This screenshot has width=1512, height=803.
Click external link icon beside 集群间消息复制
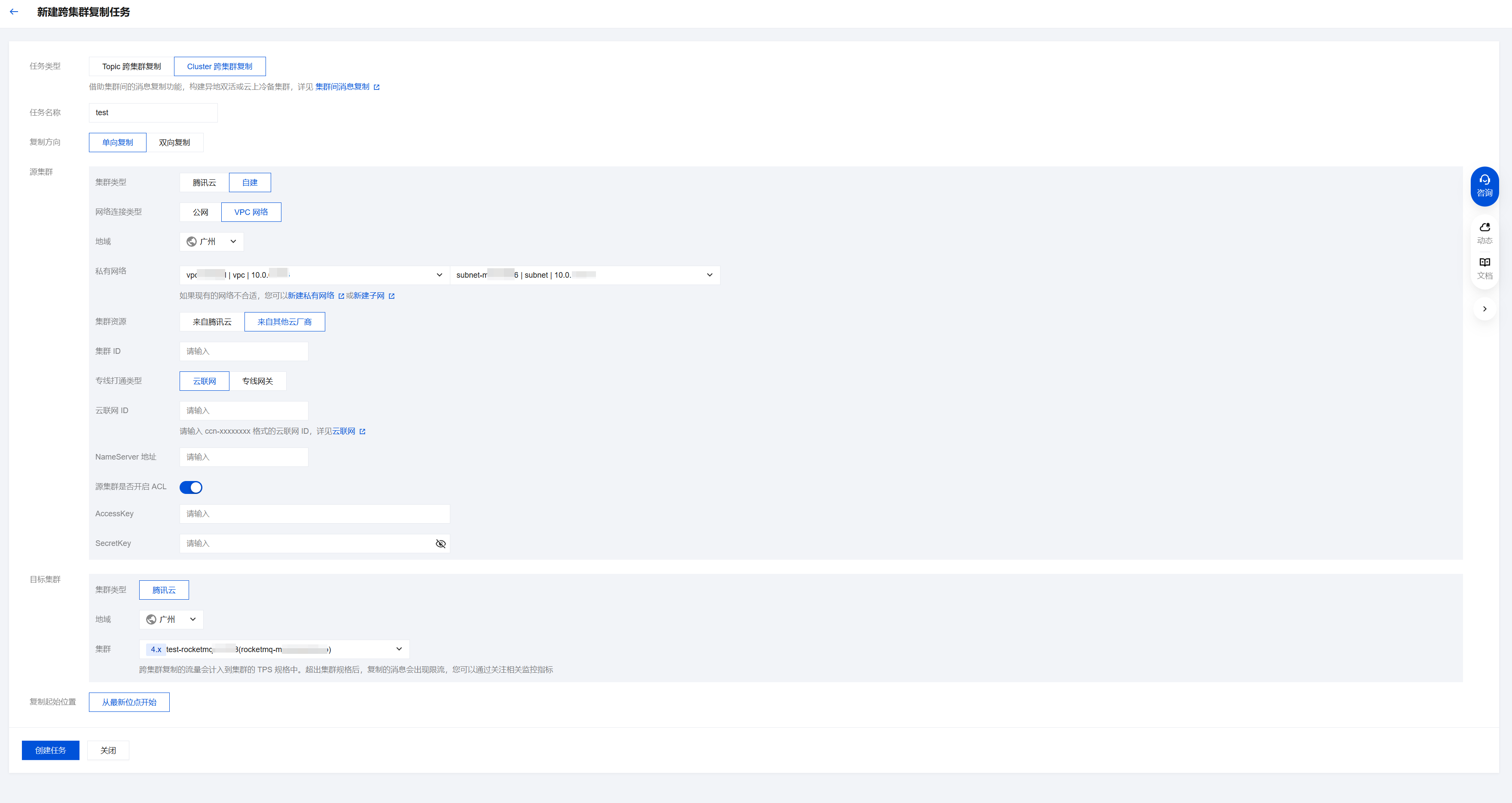click(x=377, y=88)
